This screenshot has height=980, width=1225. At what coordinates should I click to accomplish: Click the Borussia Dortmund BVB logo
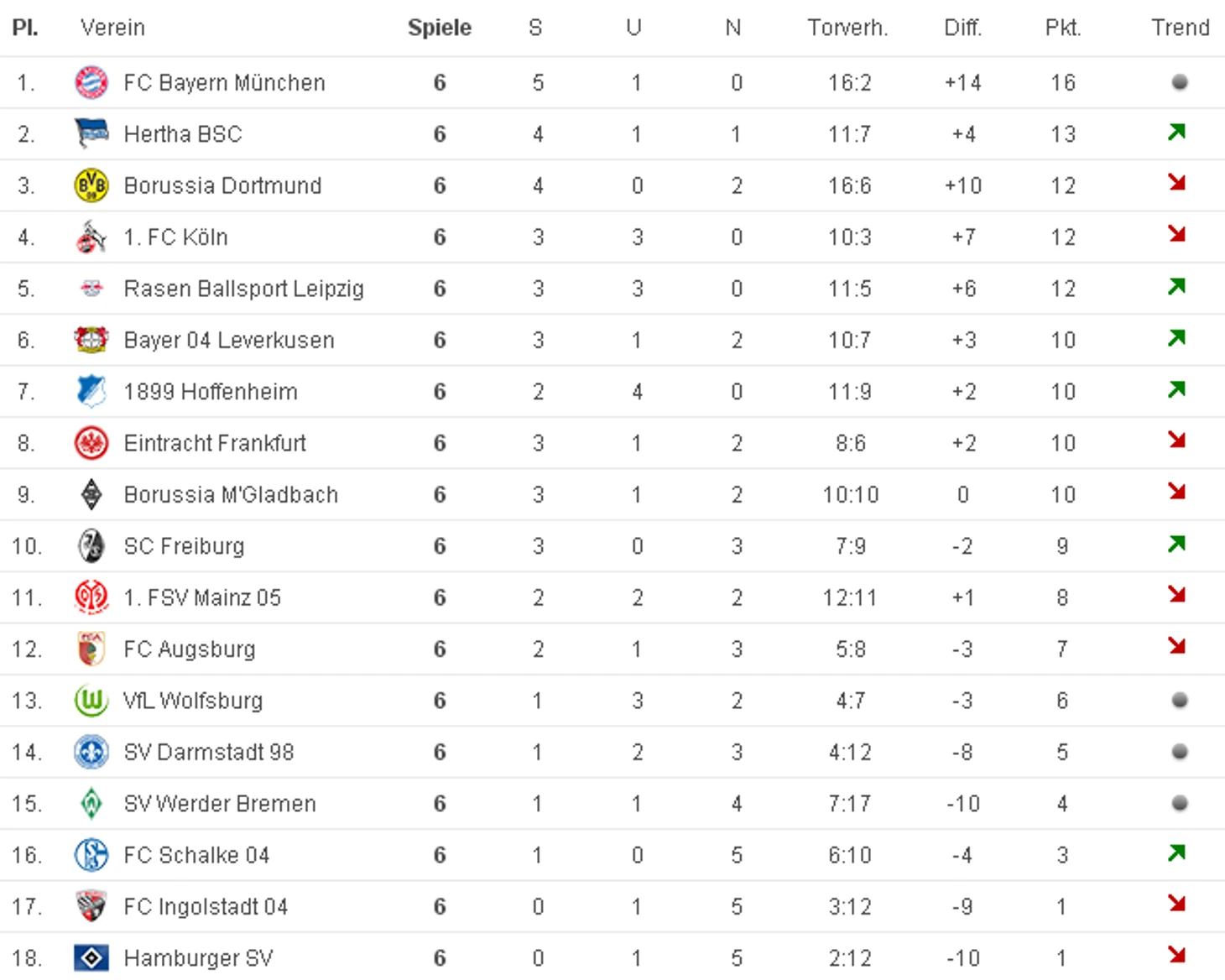click(91, 185)
